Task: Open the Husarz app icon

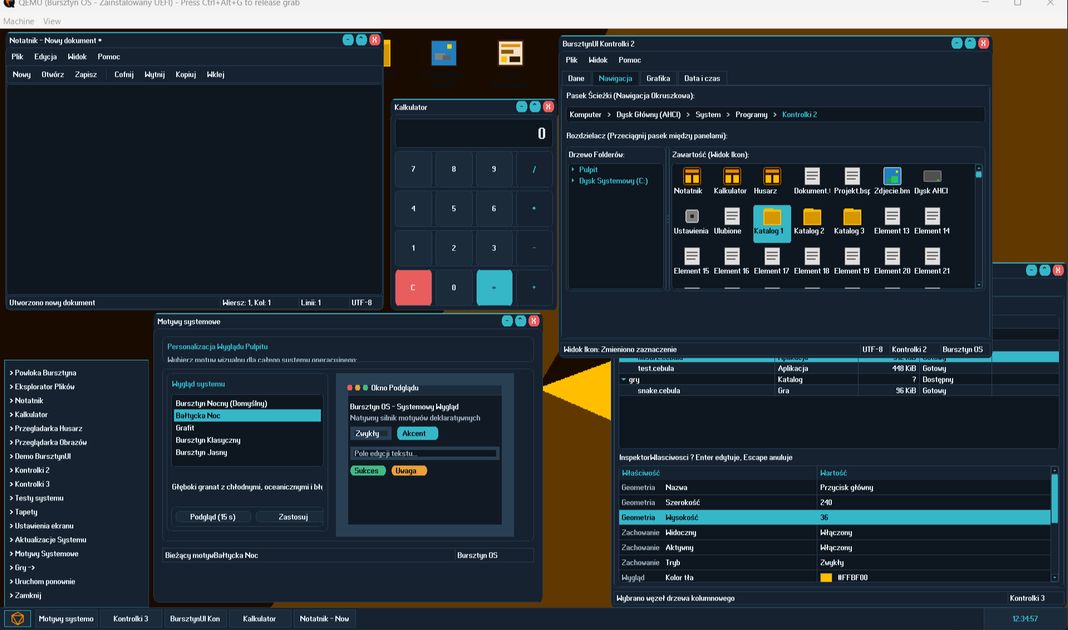Action: point(771,181)
